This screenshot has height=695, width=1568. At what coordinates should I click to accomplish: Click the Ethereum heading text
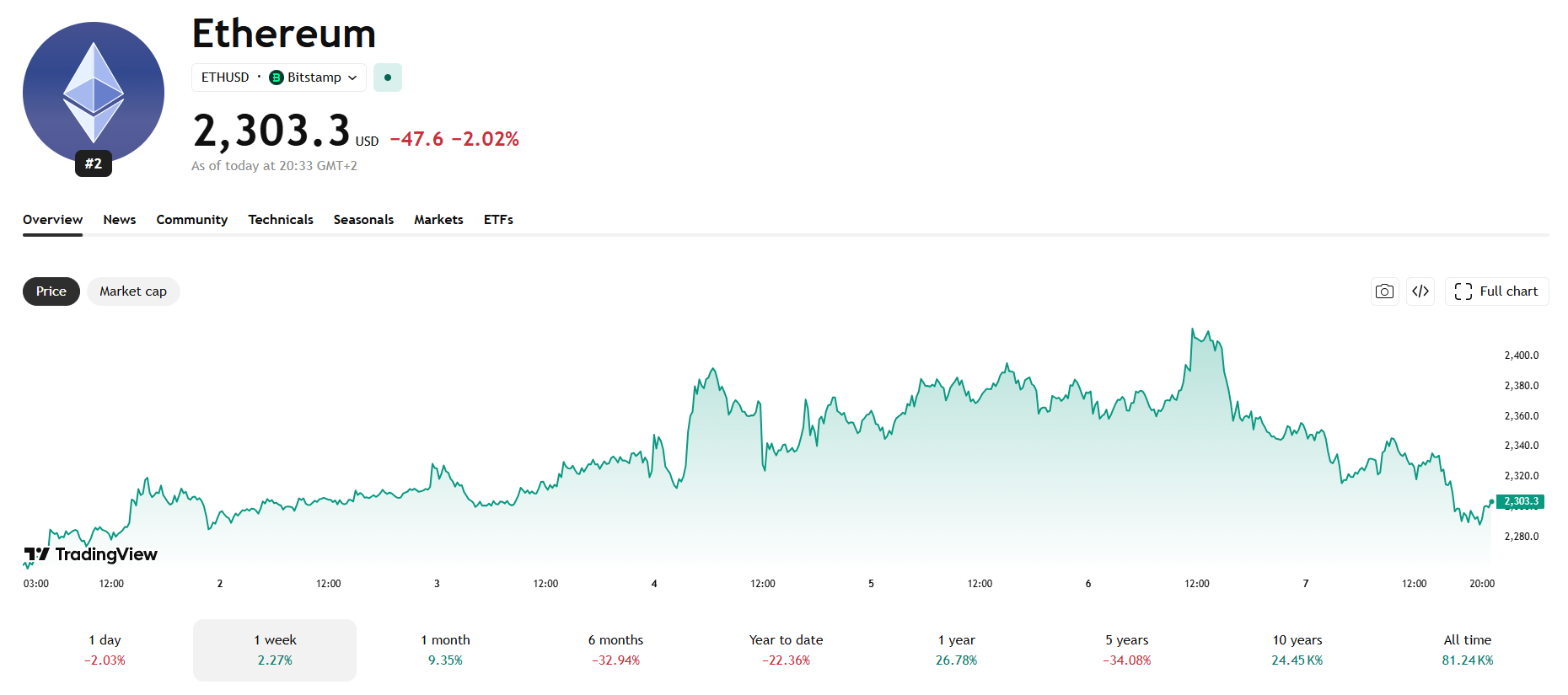pyautogui.click(x=284, y=34)
